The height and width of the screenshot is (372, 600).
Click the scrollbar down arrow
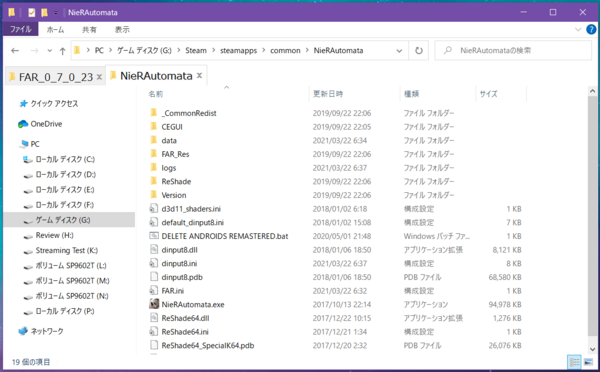pos(592,349)
